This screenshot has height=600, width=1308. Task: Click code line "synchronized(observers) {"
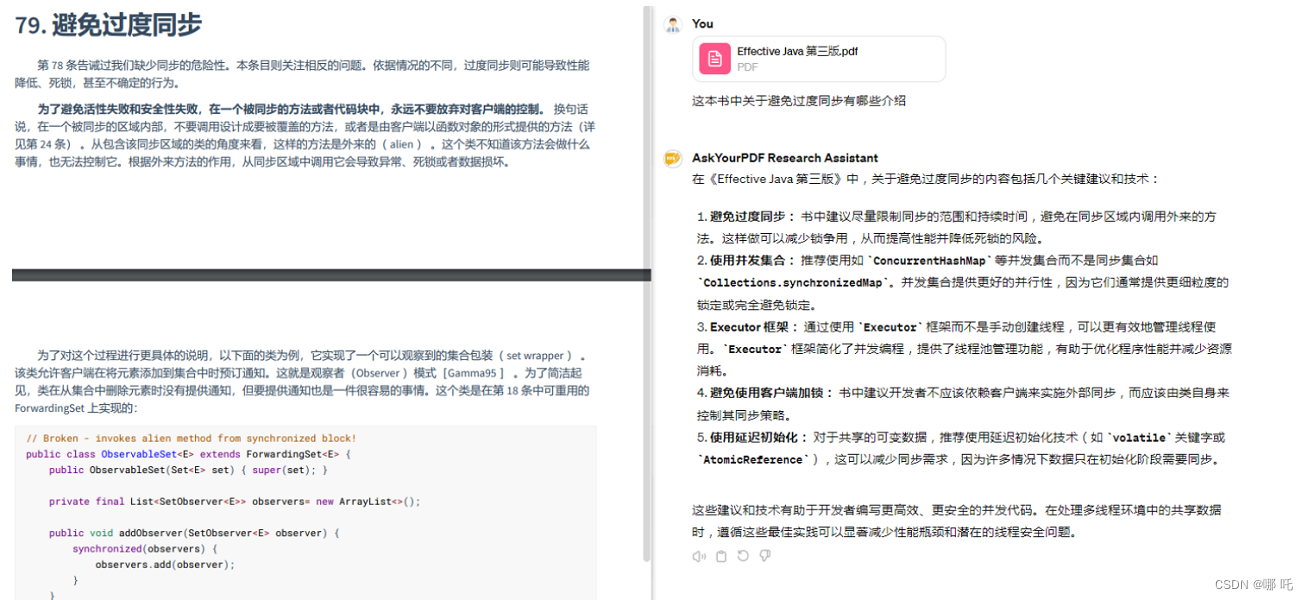144,549
